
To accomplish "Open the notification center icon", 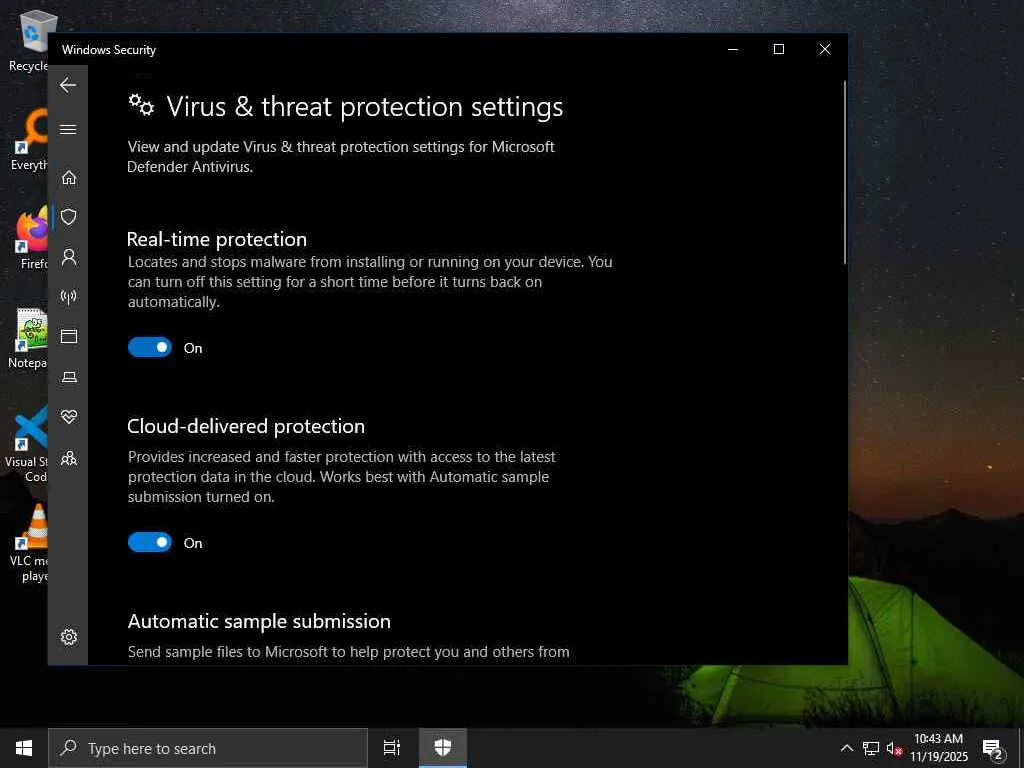I will 993,748.
